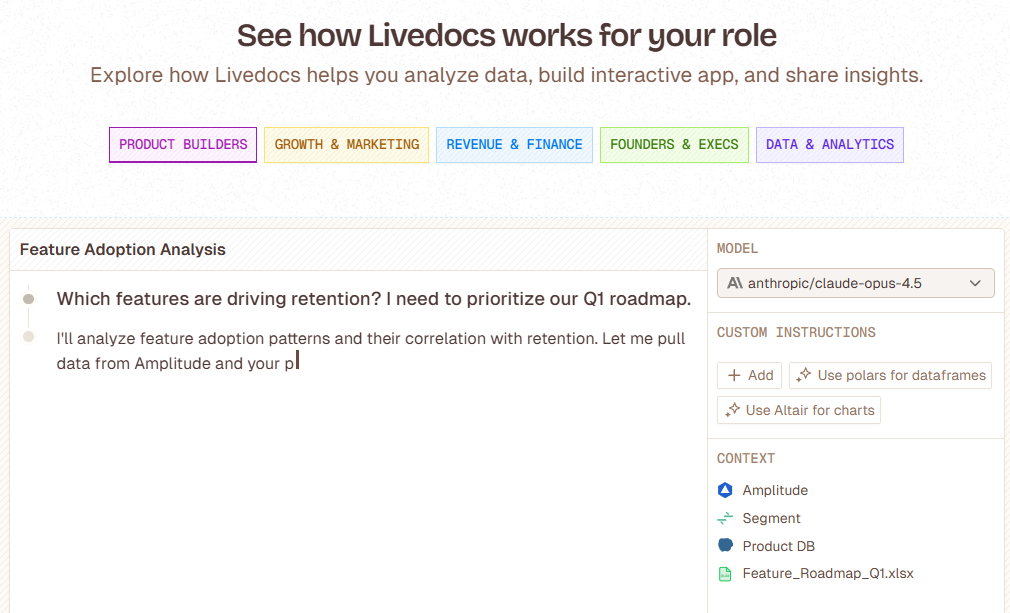Click the plus icon on the Add button
This screenshot has width=1010, height=613.
pos(734,375)
